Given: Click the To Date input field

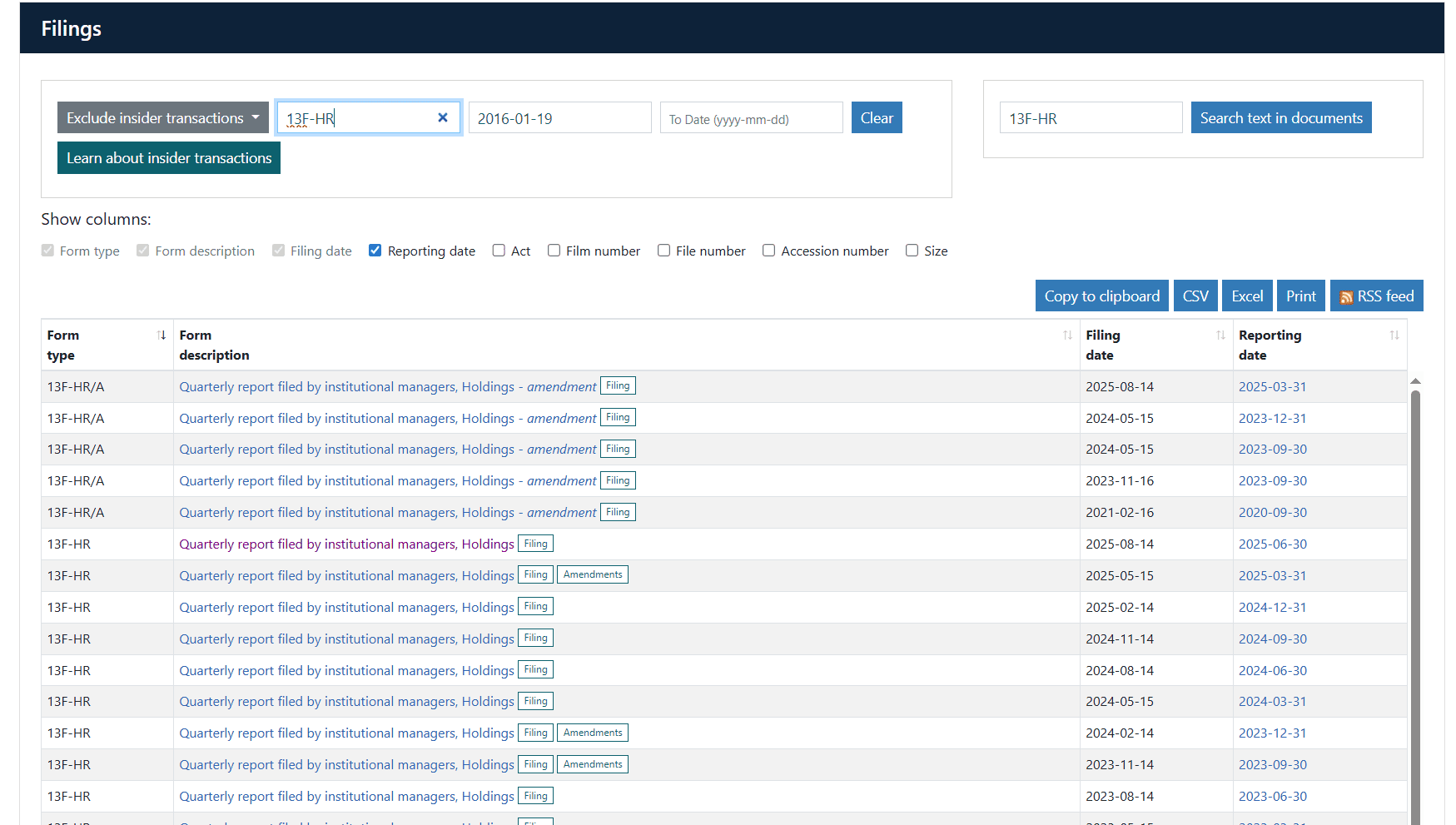Looking at the screenshot, I should (x=751, y=117).
